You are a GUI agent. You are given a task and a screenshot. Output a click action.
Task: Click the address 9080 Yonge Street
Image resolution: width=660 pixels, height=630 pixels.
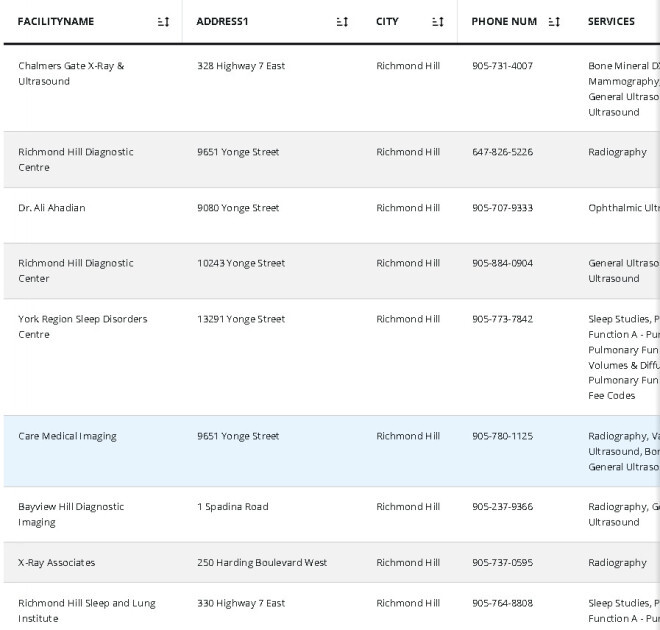tap(238, 208)
